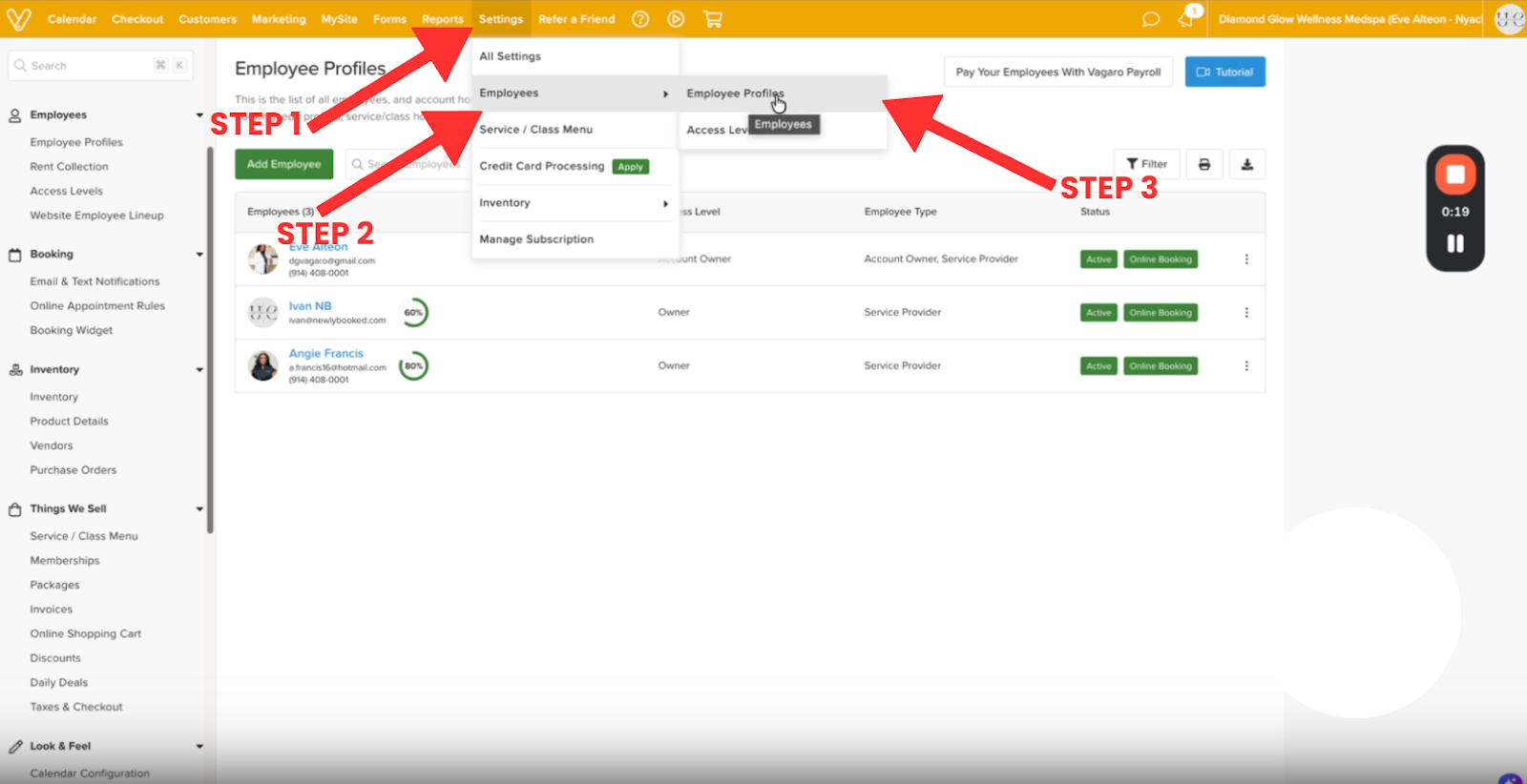Click Eve Alteon's profile photo
Image resolution: width=1527 pixels, height=784 pixels.
click(x=263, y=258)
